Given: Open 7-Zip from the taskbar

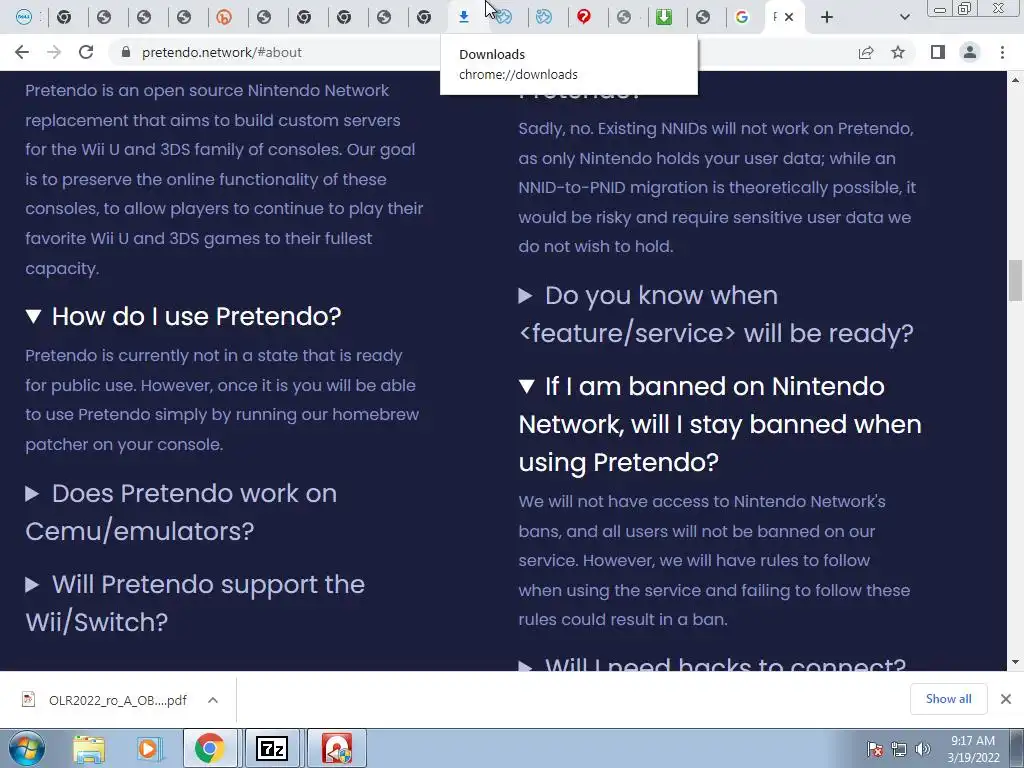Looking at the screenshot, I should click(x=272, y=748).
